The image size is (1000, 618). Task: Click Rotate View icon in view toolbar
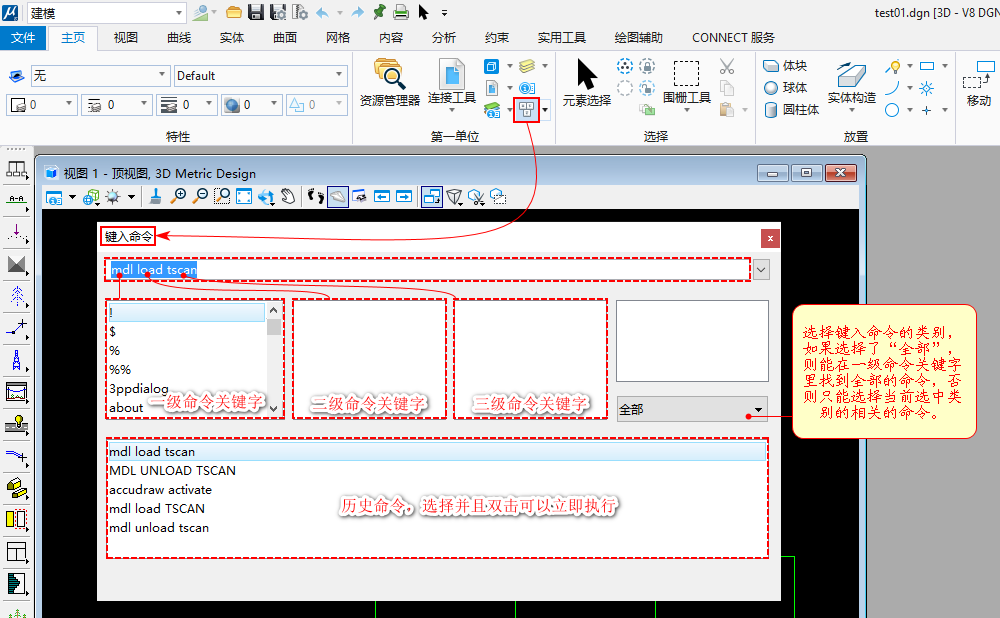[266, 197]
